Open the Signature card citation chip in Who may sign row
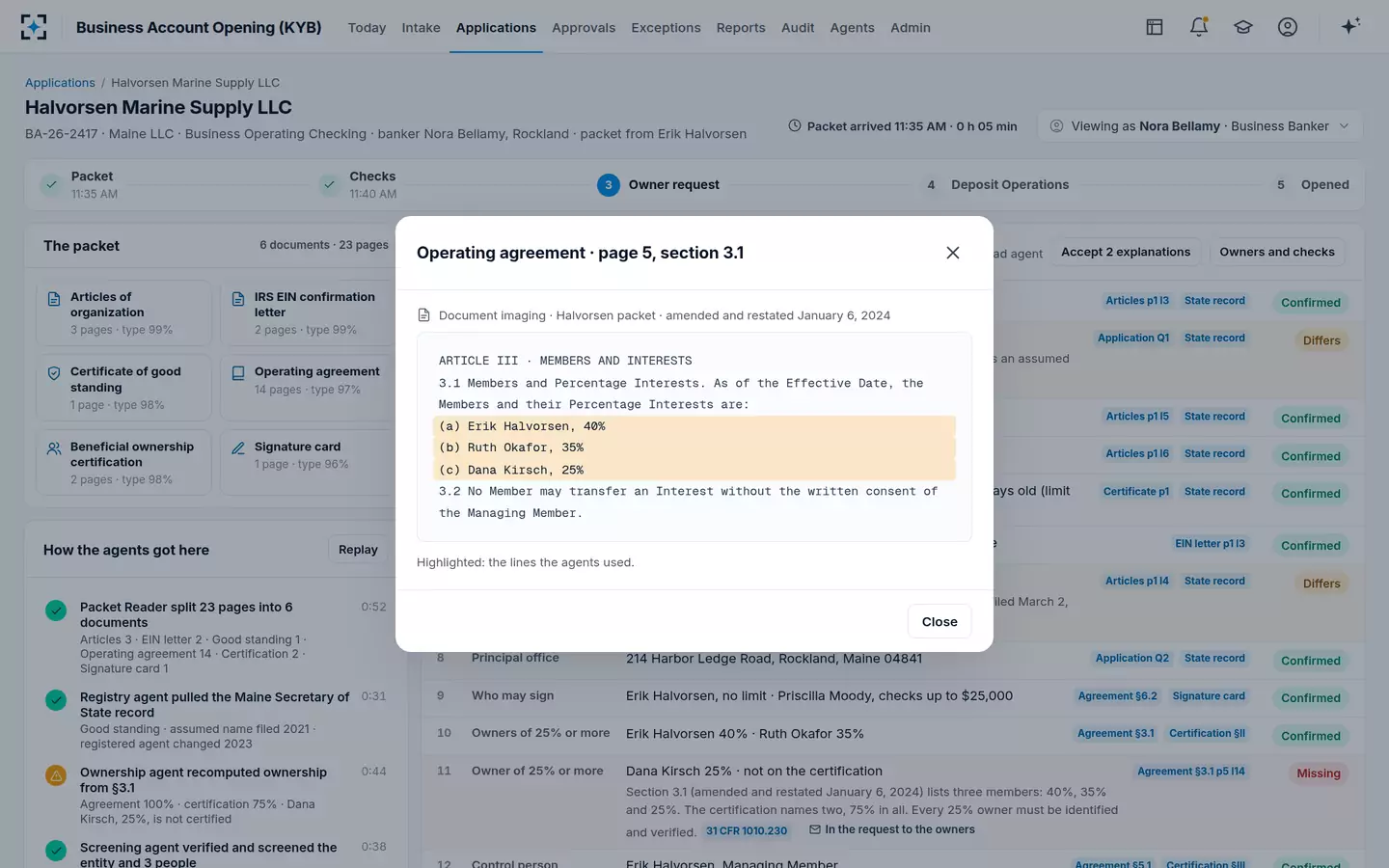Image resolution: width=1389 pixels, height=868 pixels. coord(1209,696)
